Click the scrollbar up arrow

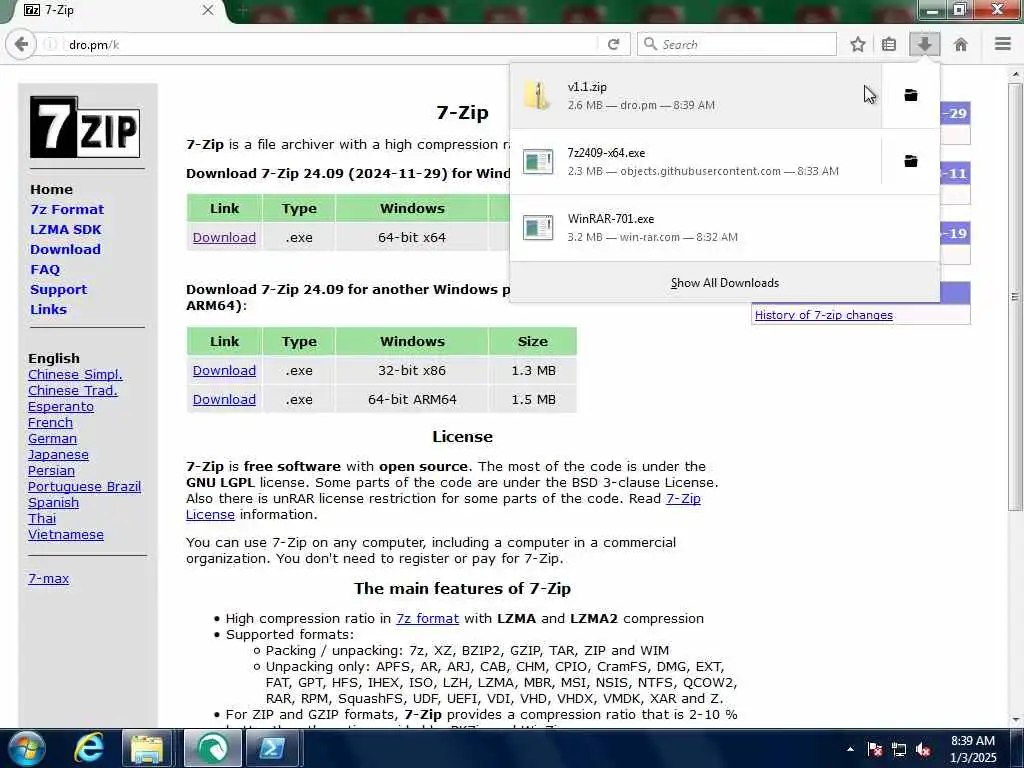(1015, 73)
